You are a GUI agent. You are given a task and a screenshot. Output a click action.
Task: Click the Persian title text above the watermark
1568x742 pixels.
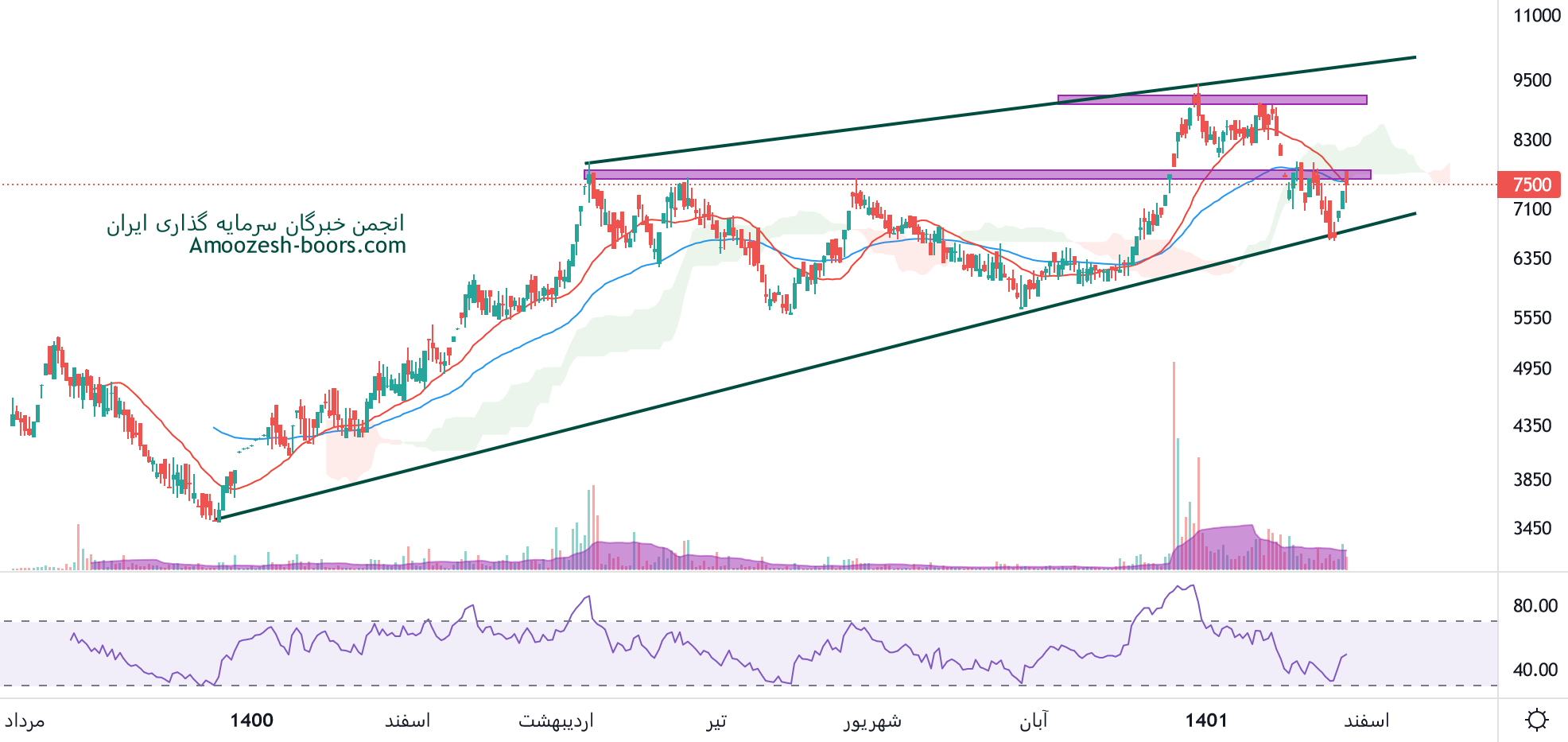(255, 223)
